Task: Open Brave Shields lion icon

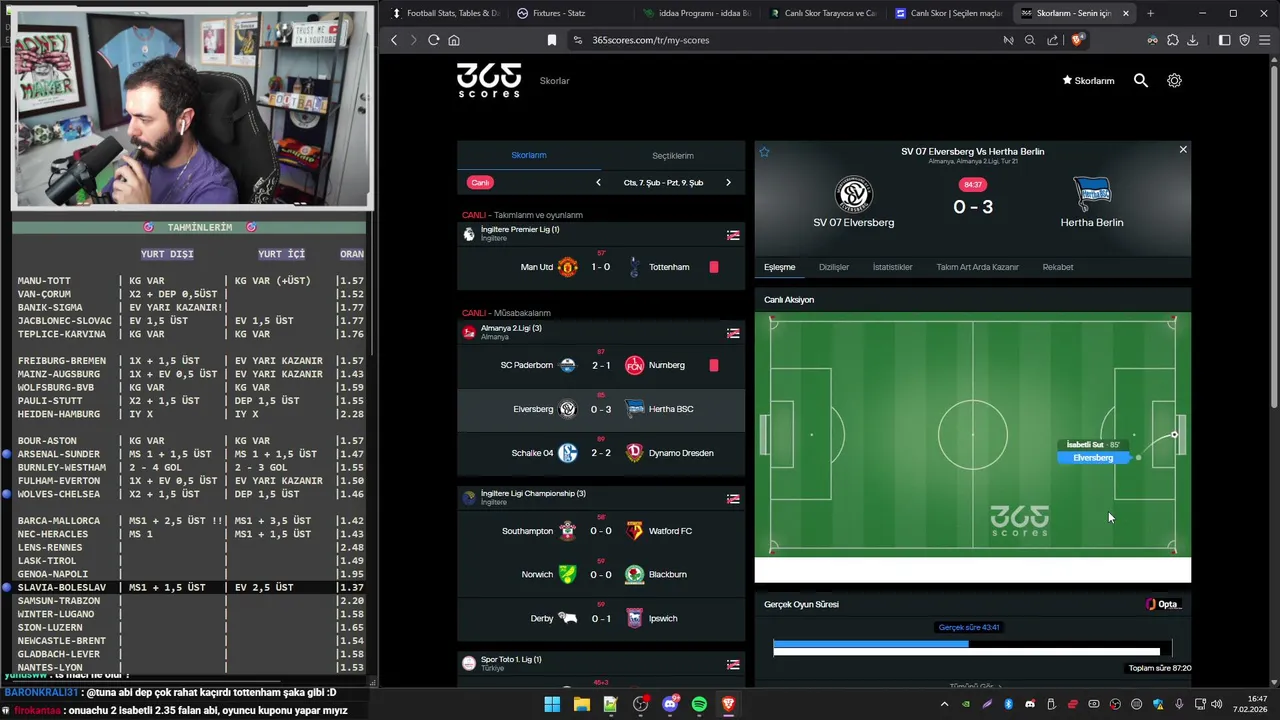Action: pyautogui.click(x=1077, y=40)
